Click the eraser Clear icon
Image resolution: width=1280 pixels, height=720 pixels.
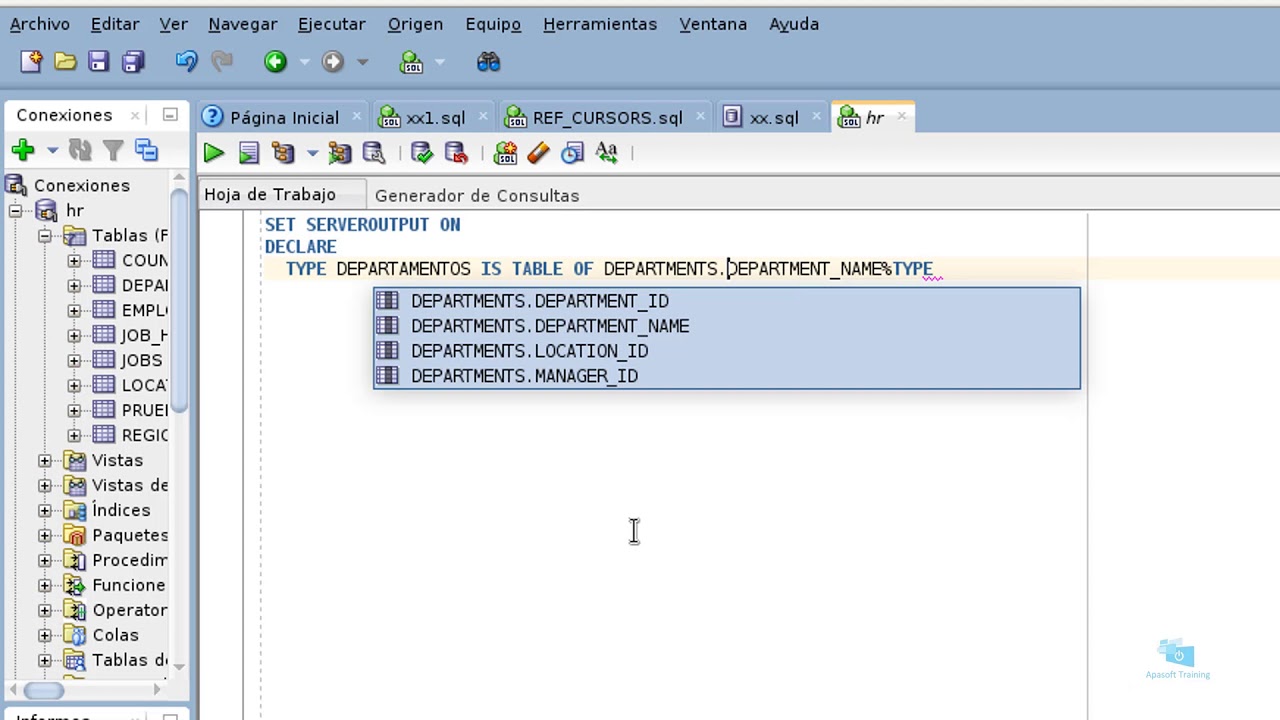pyautogui.click(x=538, y=153)
